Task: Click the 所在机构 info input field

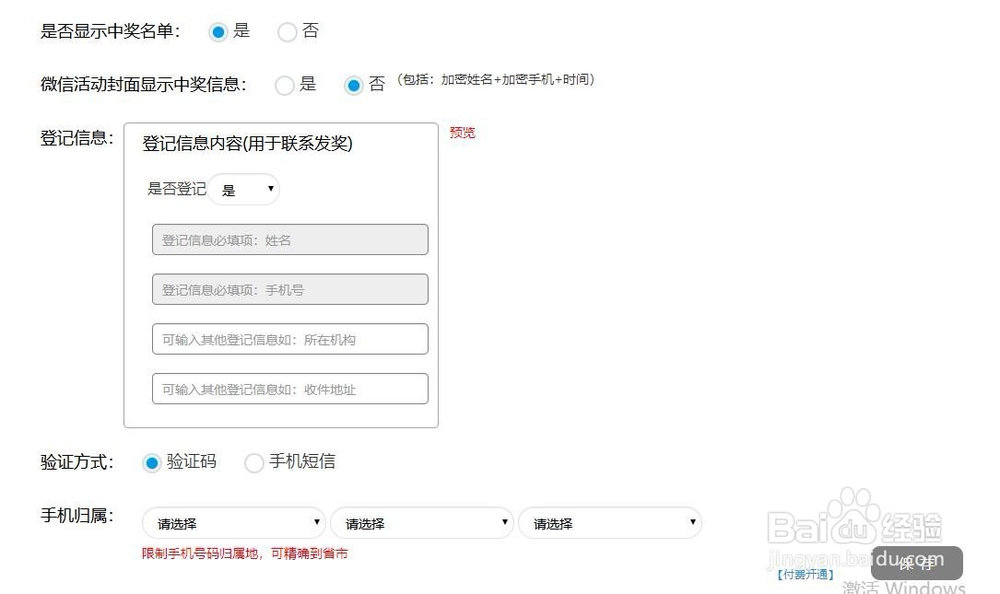Action: coord(288,339)
